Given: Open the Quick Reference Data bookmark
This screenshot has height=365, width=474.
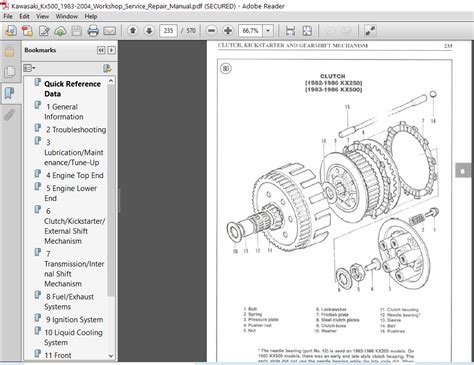Looking at the screenshot, I should point(72,89).
